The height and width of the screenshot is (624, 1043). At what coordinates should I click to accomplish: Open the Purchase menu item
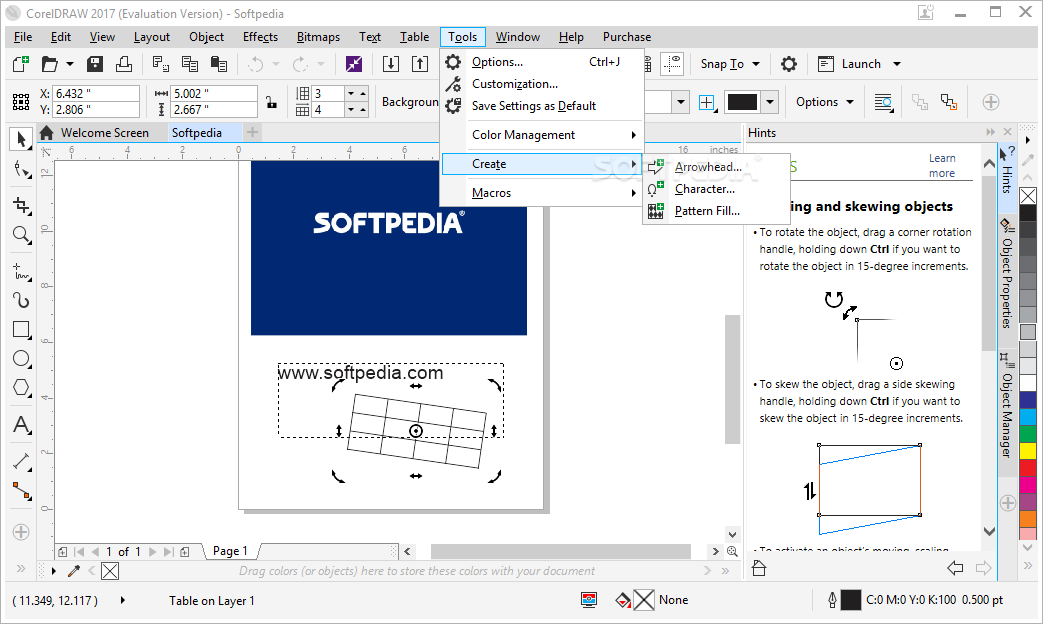(627, 37)
